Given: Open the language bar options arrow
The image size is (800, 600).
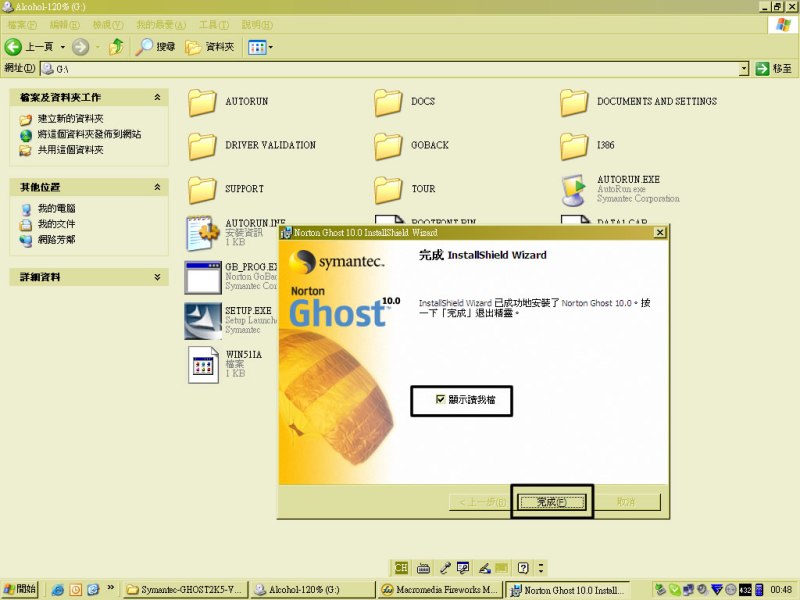Looking at the screenshot, I should (x=541, y=568).
